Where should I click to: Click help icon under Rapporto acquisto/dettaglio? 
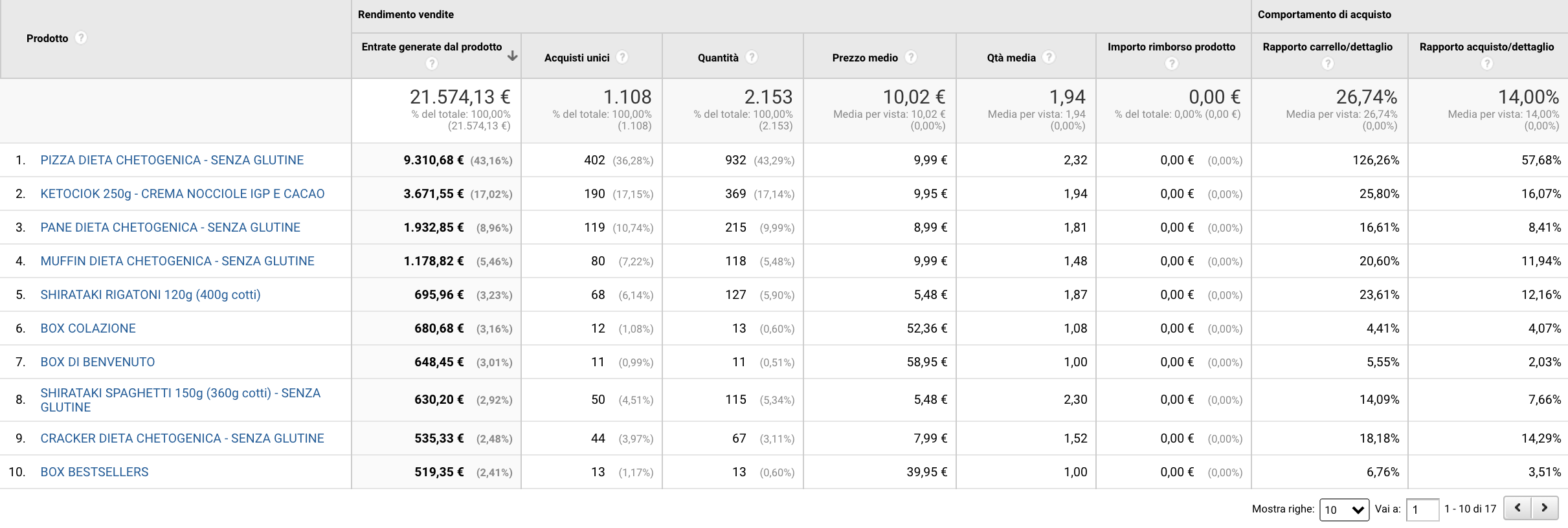pyautogui.click(x=1487, y=63)
